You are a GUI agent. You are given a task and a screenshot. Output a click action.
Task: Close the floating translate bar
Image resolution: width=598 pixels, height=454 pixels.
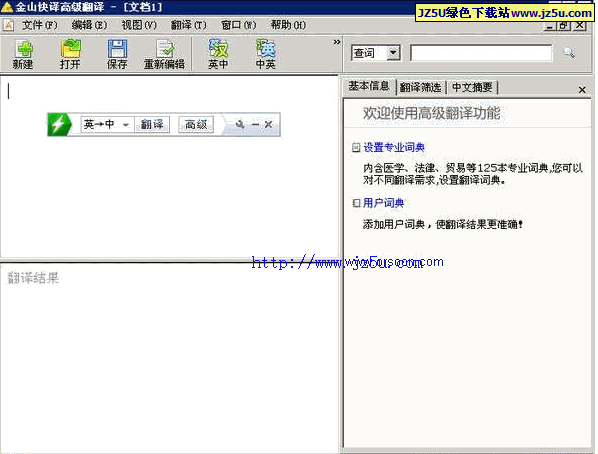tap(268, 124)
